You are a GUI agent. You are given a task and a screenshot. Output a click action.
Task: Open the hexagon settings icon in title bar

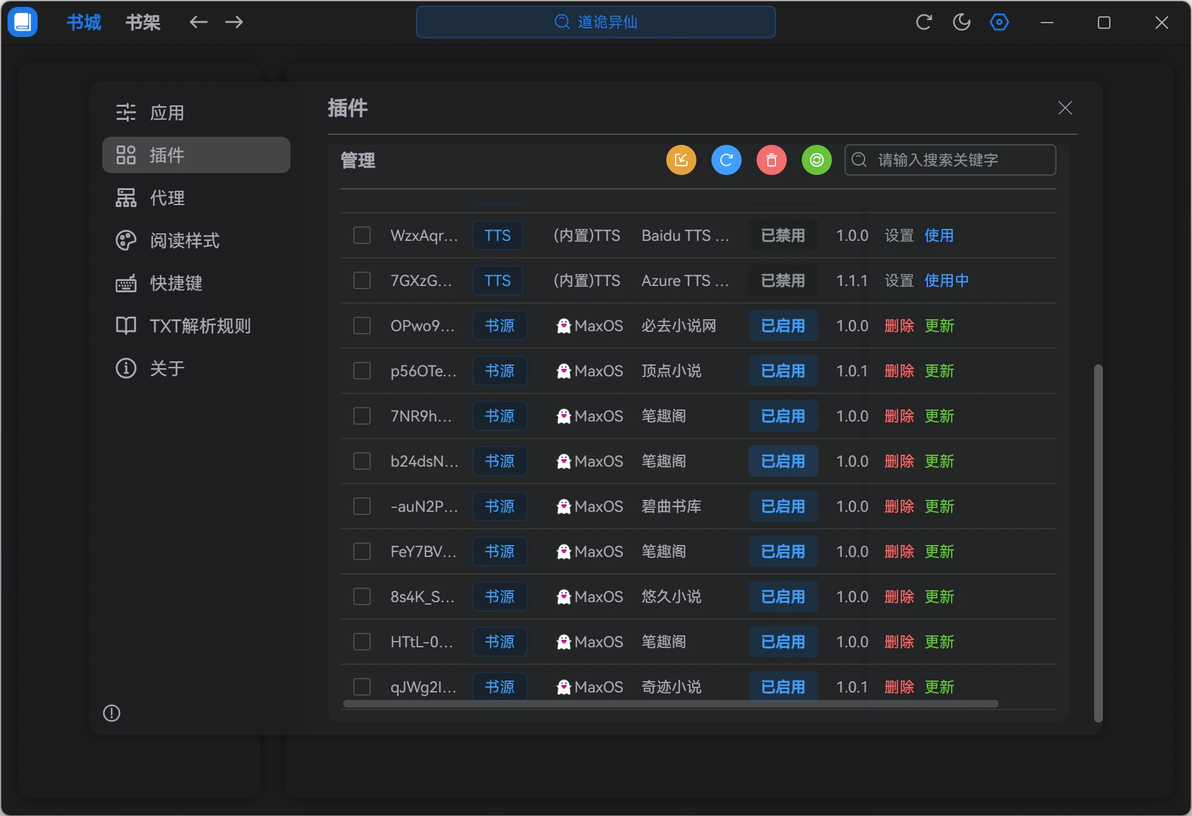[x=999, y=22]
